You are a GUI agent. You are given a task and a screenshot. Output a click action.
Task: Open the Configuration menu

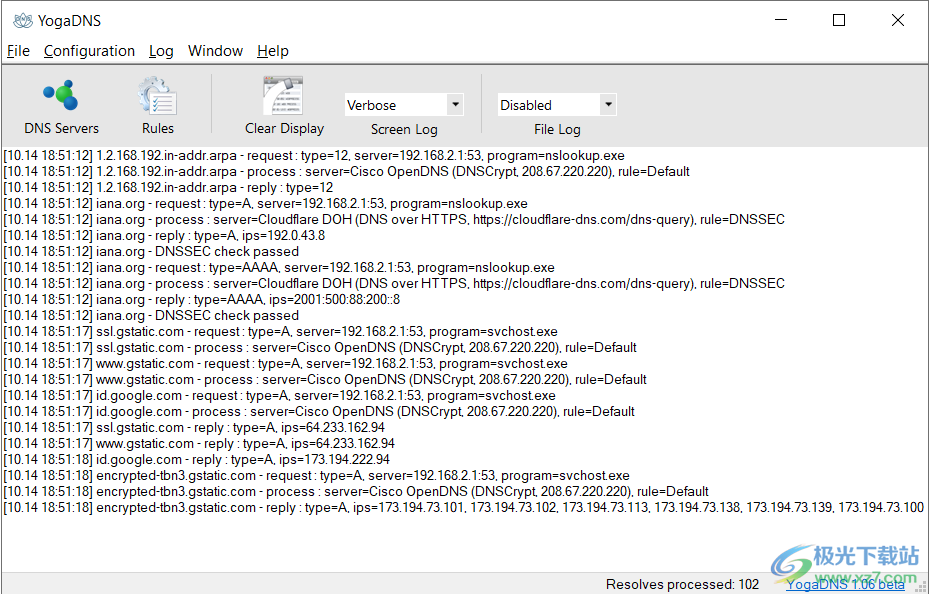(x=90, y=51)
